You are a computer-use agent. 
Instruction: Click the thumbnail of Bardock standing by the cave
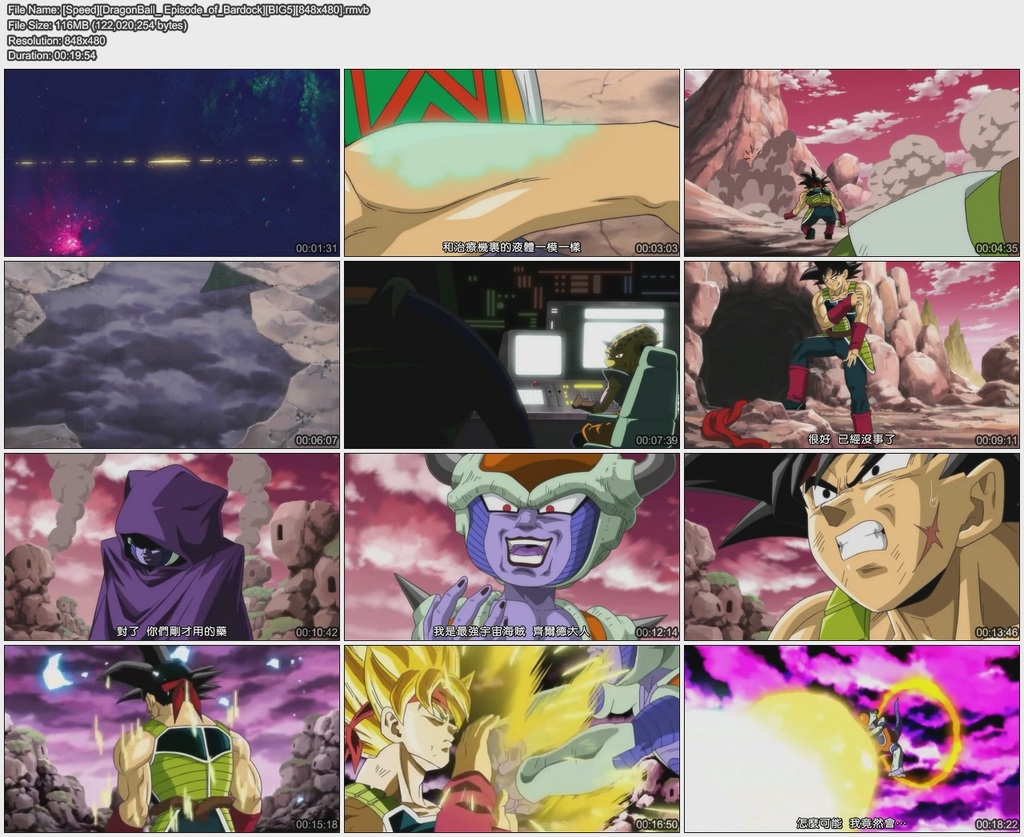click(851, 354)
